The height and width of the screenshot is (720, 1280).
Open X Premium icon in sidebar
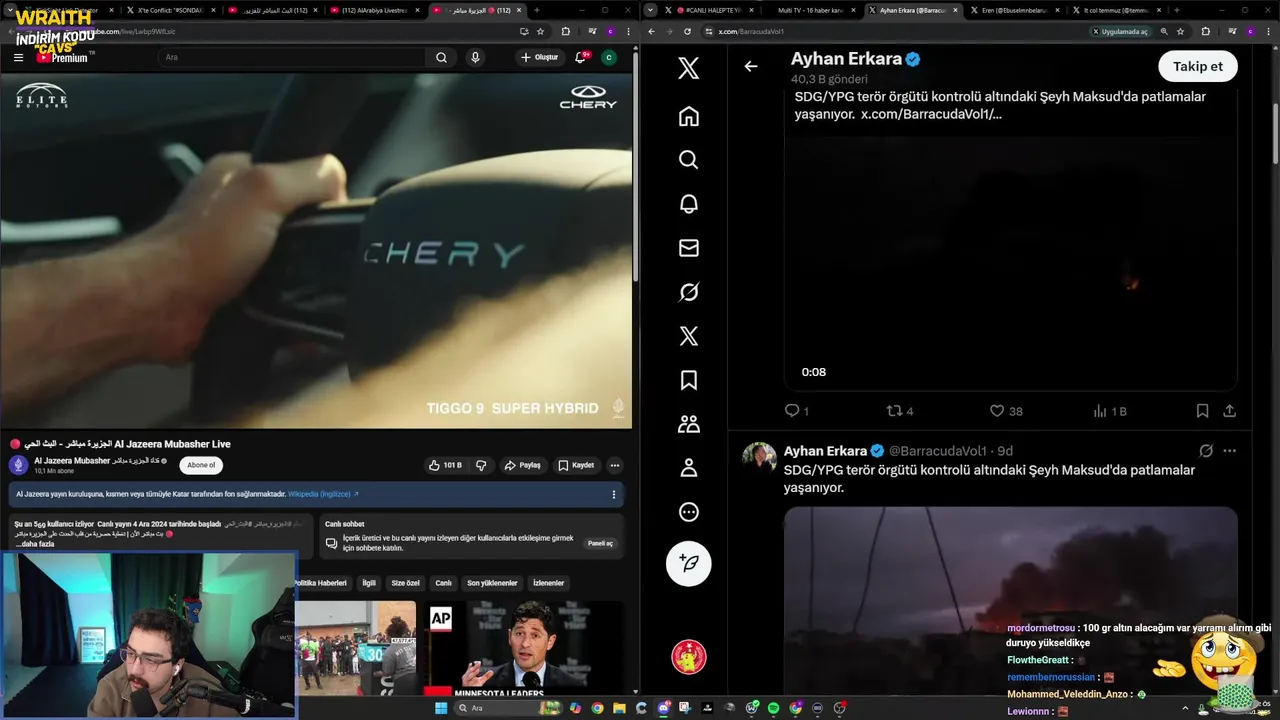(688, 336)
